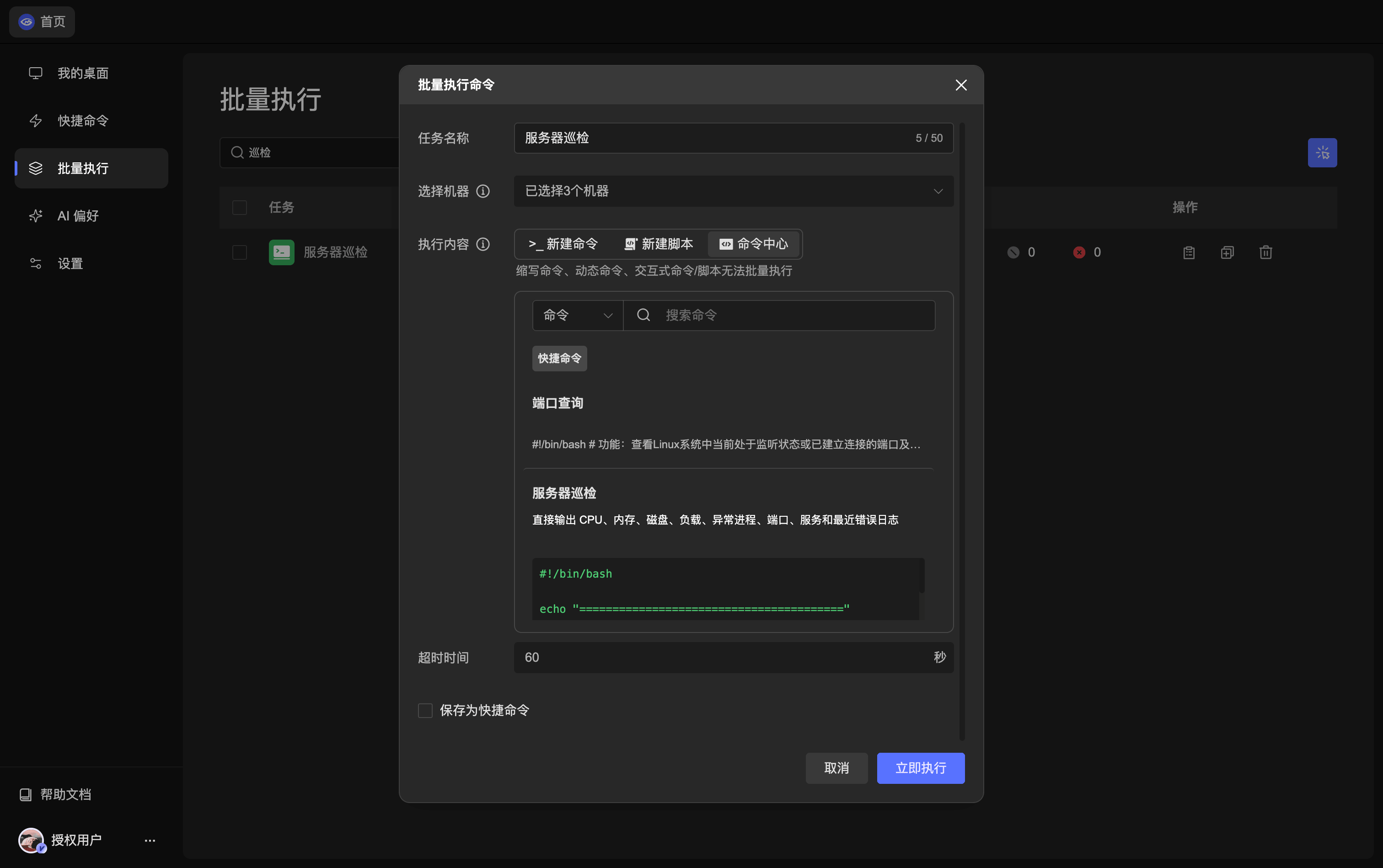
Task: Click the 立即执行 button
Action: point(921,768)
